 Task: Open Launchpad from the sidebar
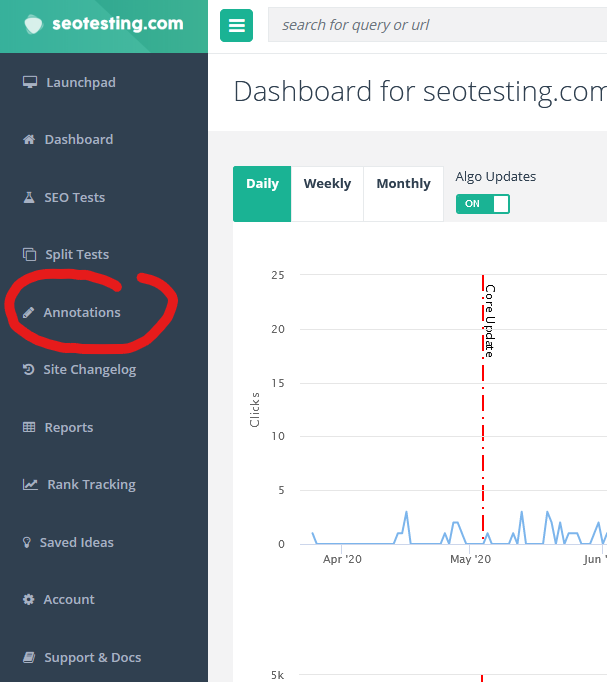click(81, 82)
